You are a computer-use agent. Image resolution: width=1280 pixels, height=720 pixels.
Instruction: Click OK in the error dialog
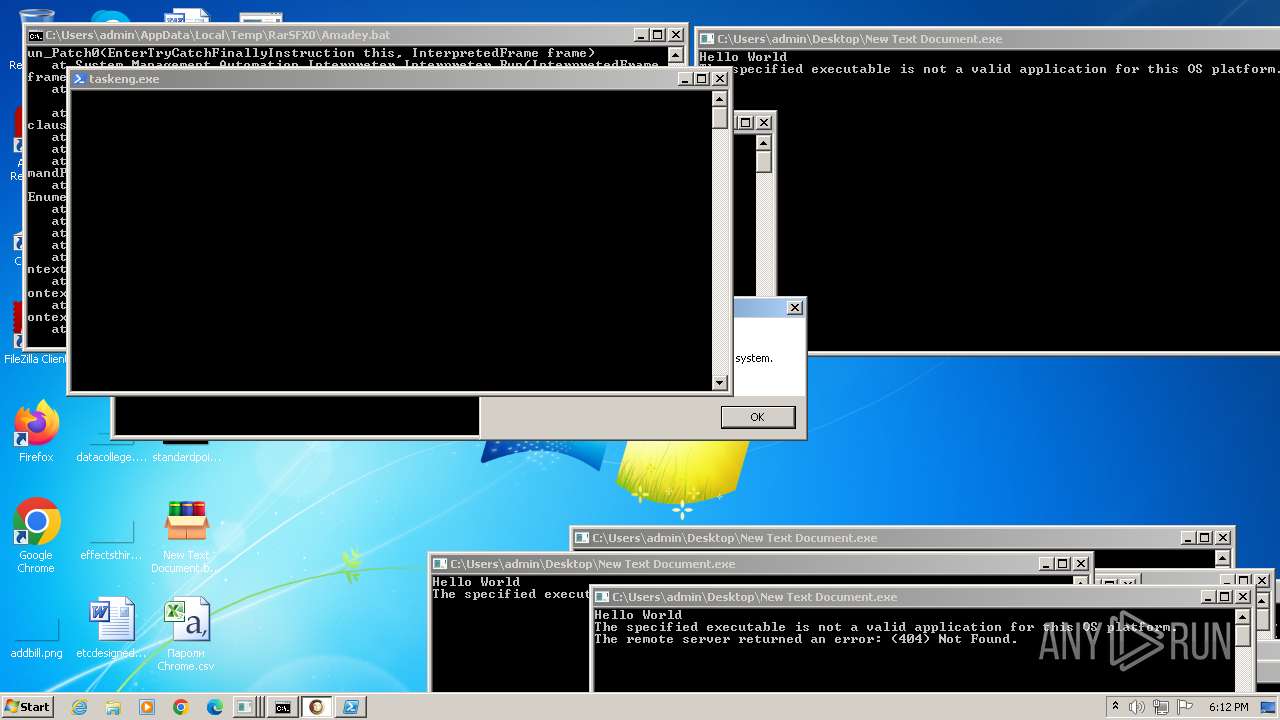tap(758, 417)
